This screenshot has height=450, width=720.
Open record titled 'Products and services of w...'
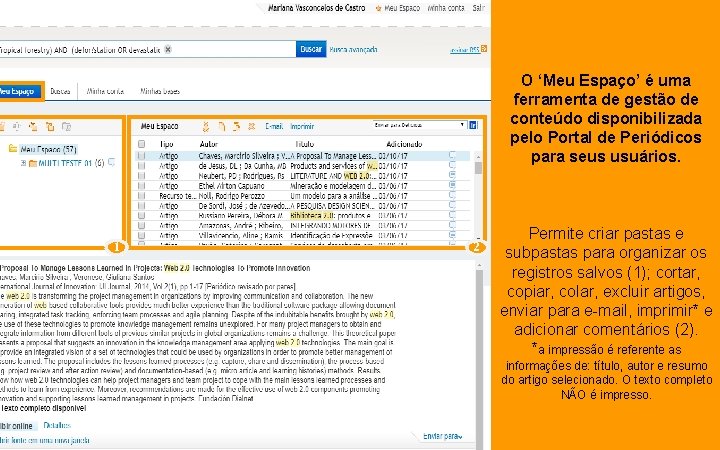tap(334, 166)
